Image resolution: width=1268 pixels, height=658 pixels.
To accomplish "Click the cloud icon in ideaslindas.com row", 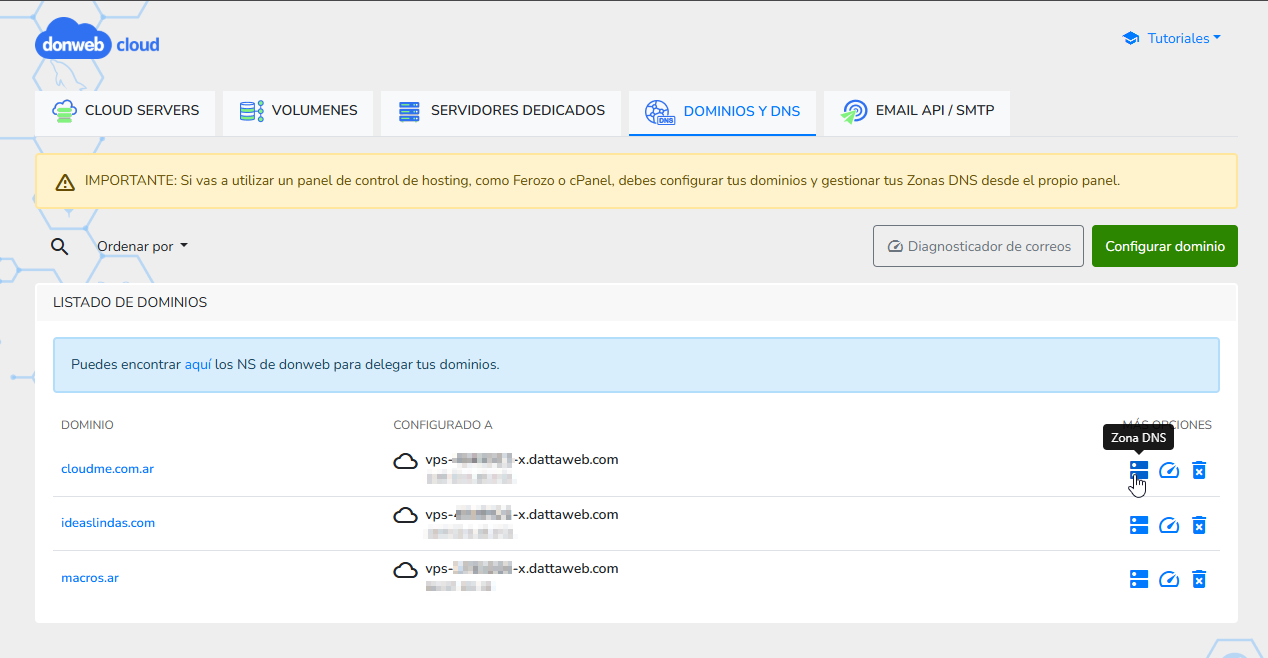I will (x=405, y=516).
